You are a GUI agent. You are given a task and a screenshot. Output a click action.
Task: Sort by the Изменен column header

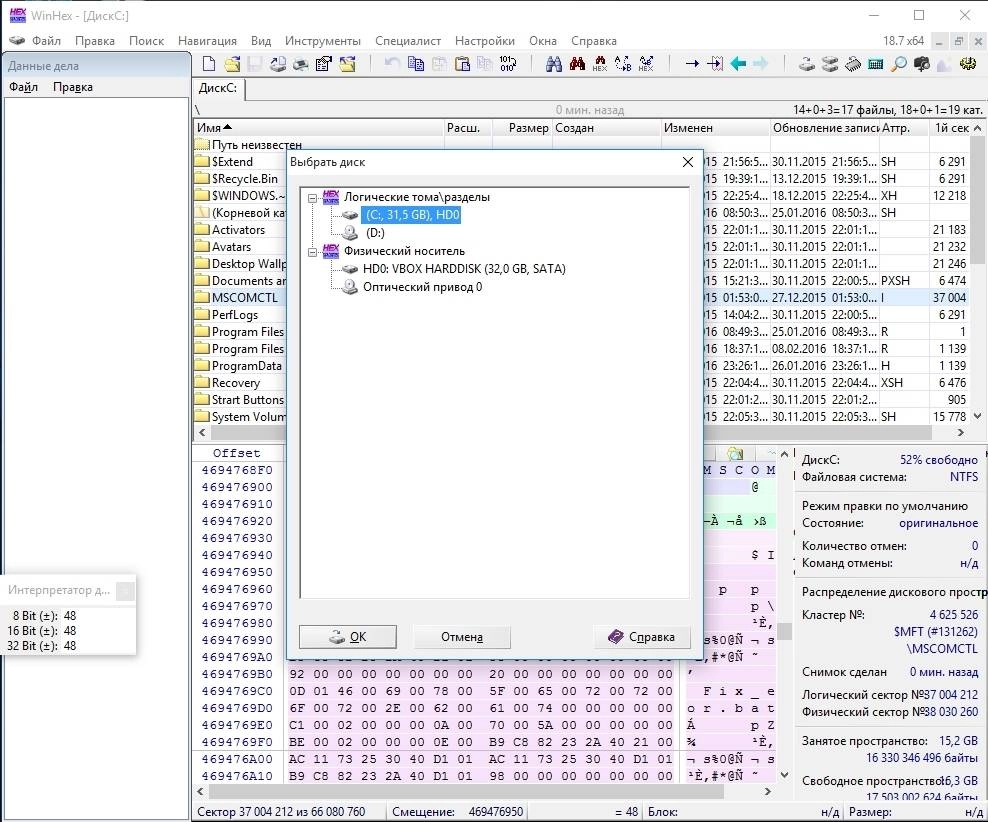[715, 128]
